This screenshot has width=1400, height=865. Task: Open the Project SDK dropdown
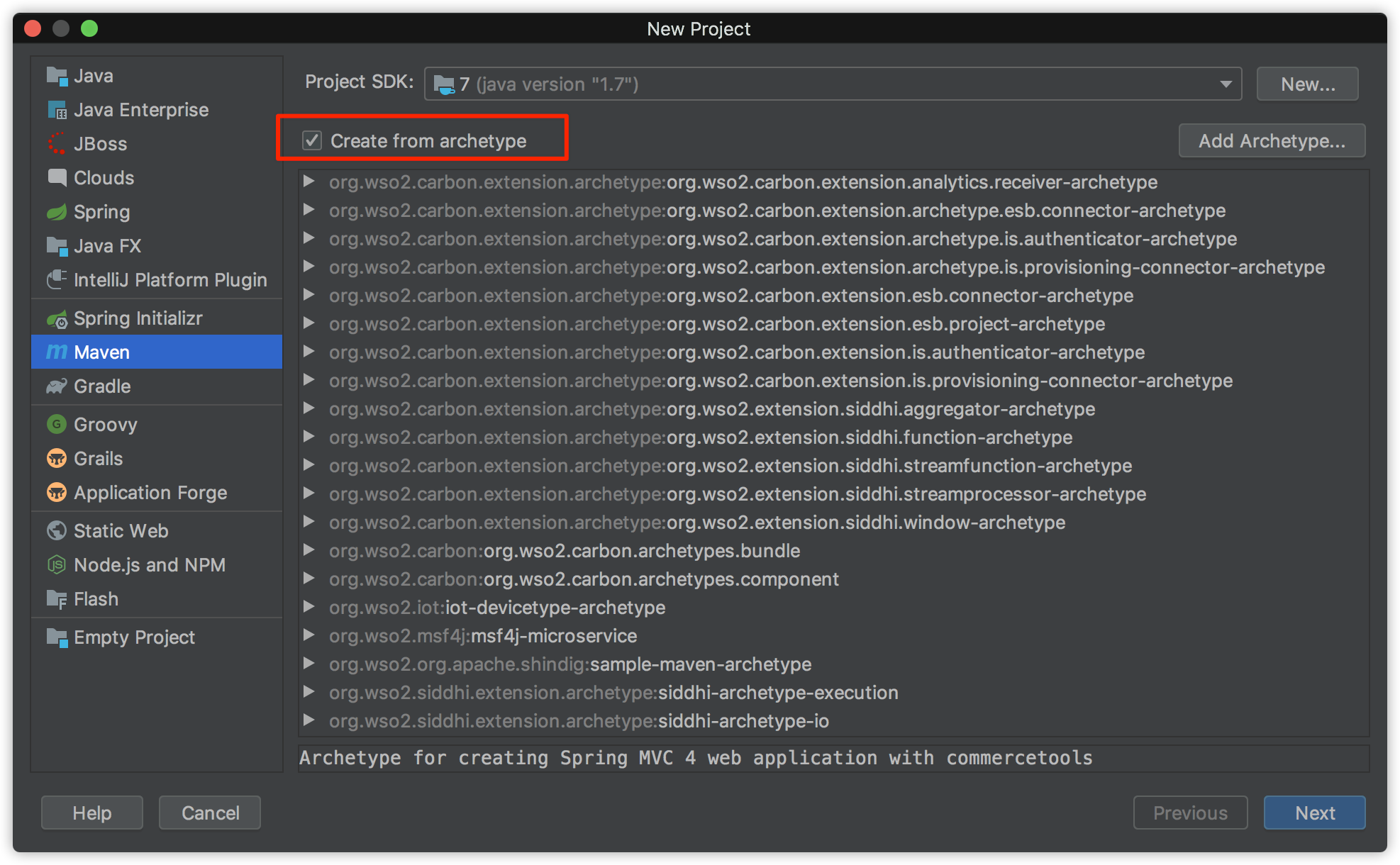1225,84
